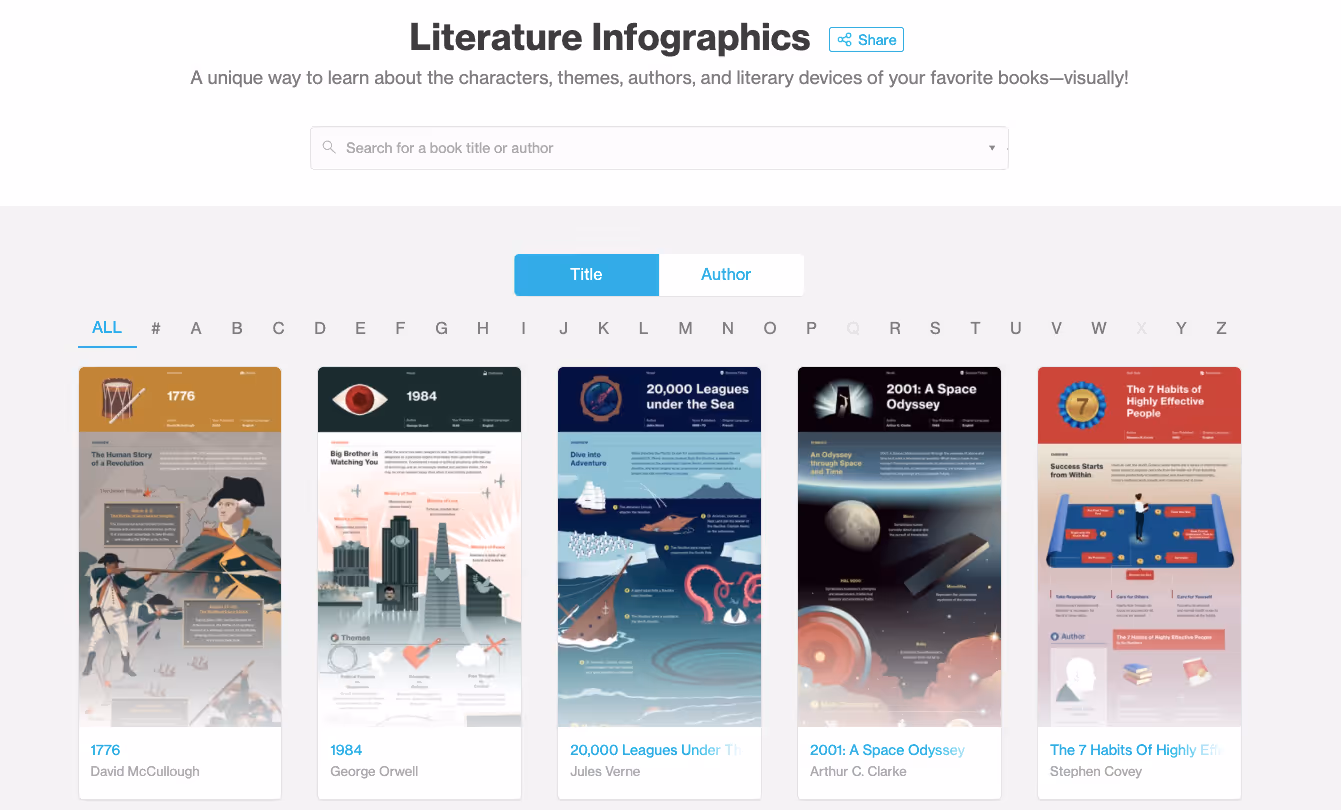Open The 7 Habits infographic thumbnail
The image size is (1341, 810).
click(x=1139, y=546)
